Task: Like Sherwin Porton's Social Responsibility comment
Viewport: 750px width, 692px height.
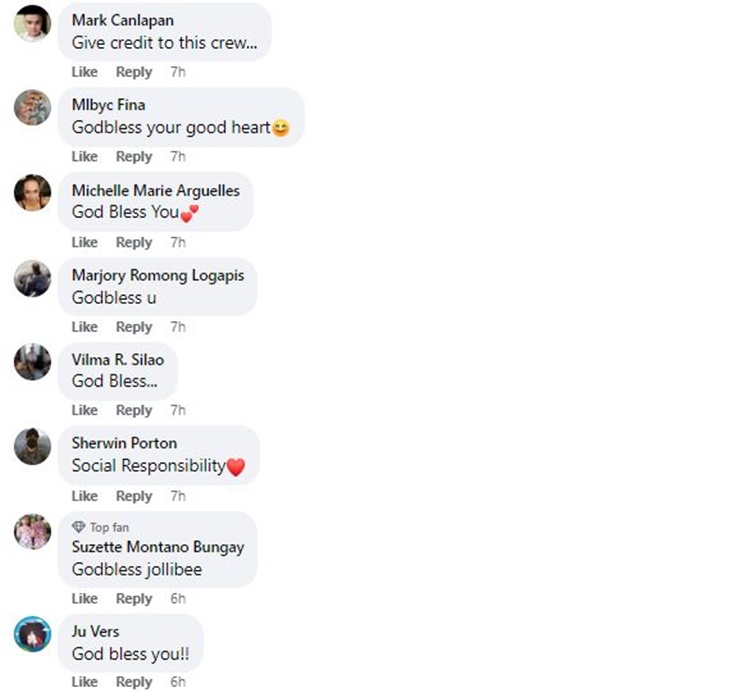Action: 85,495
